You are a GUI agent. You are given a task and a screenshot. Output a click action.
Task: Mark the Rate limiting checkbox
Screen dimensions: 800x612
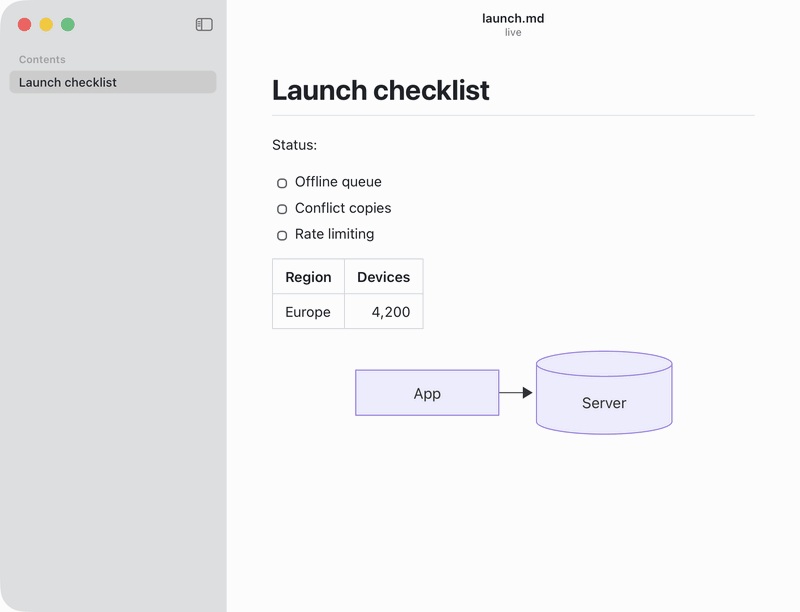282,235
